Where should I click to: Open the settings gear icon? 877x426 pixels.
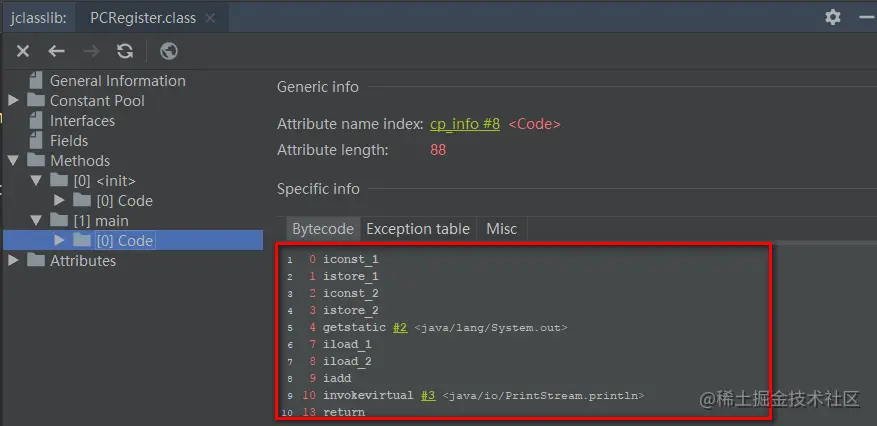(833, 17)
